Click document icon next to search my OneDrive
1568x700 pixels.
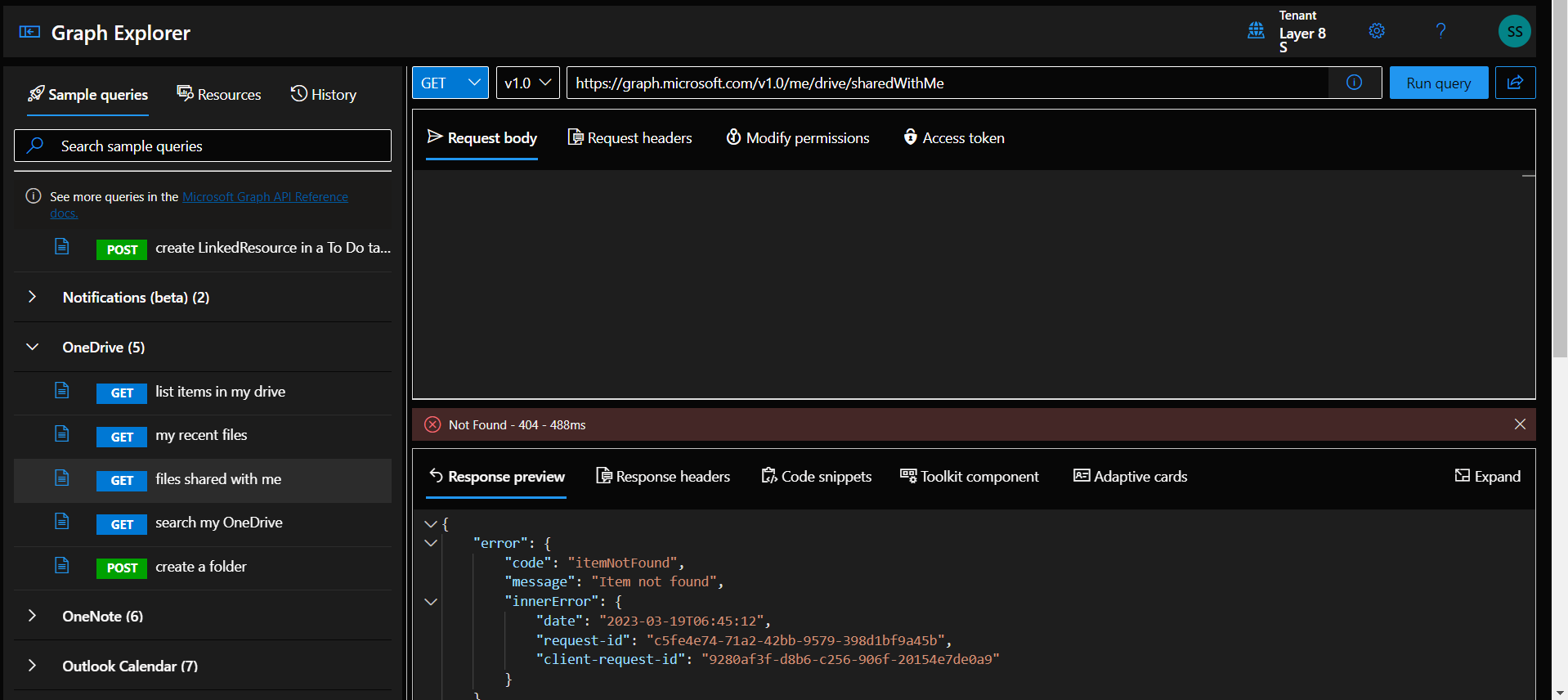point(62,521)
